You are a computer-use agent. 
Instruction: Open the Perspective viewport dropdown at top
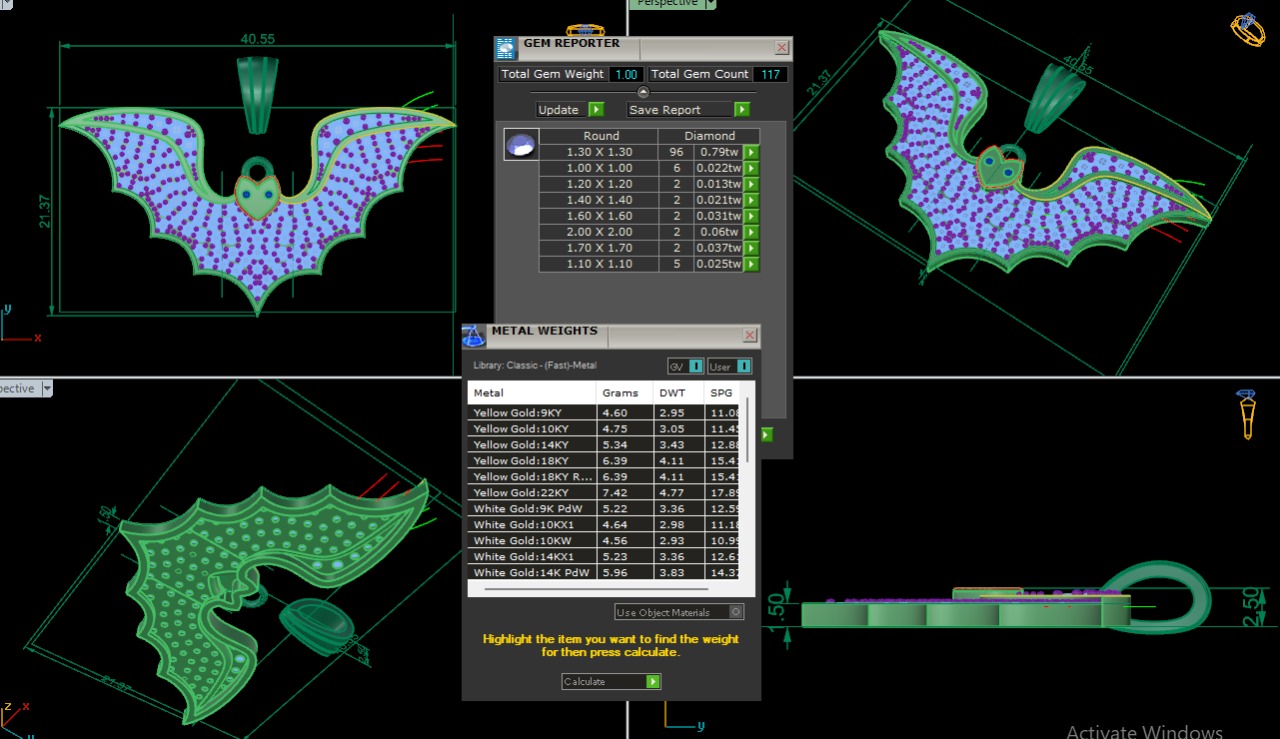[711, 4]
